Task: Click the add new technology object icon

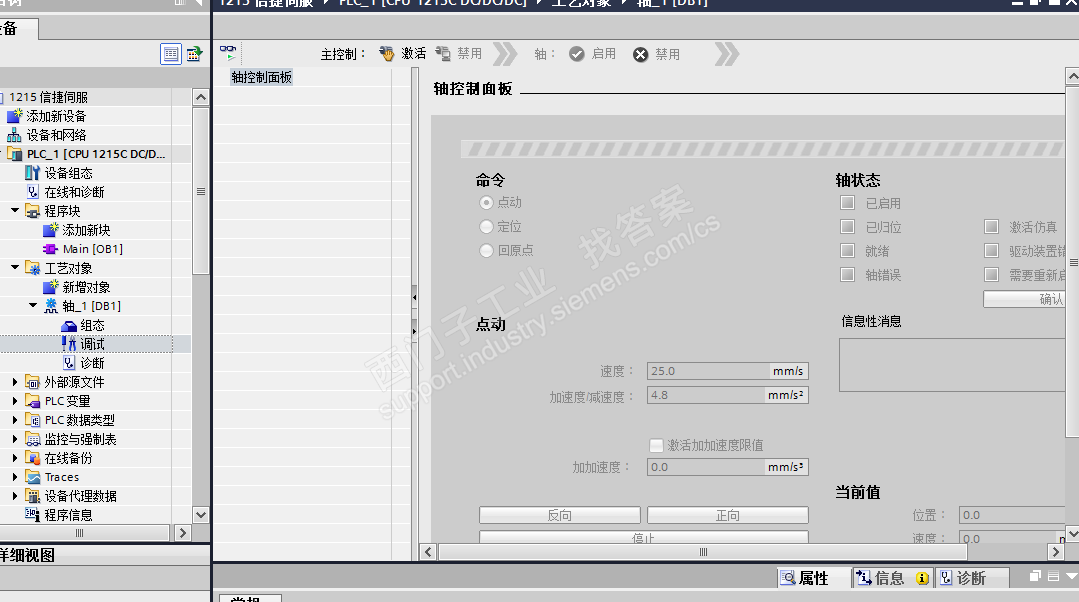Action: pos(50,287)
